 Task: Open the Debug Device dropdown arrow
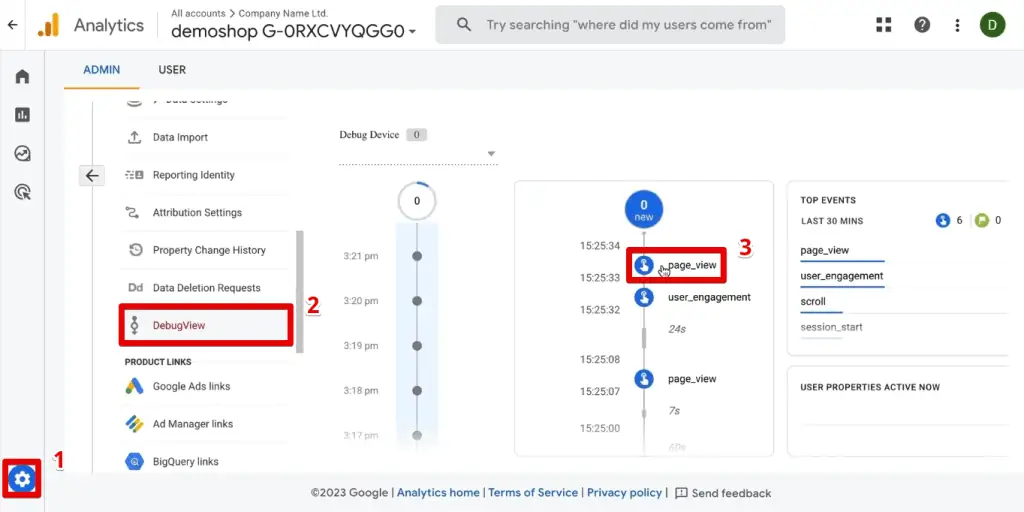pyautogui.click(x=491, y=154)
